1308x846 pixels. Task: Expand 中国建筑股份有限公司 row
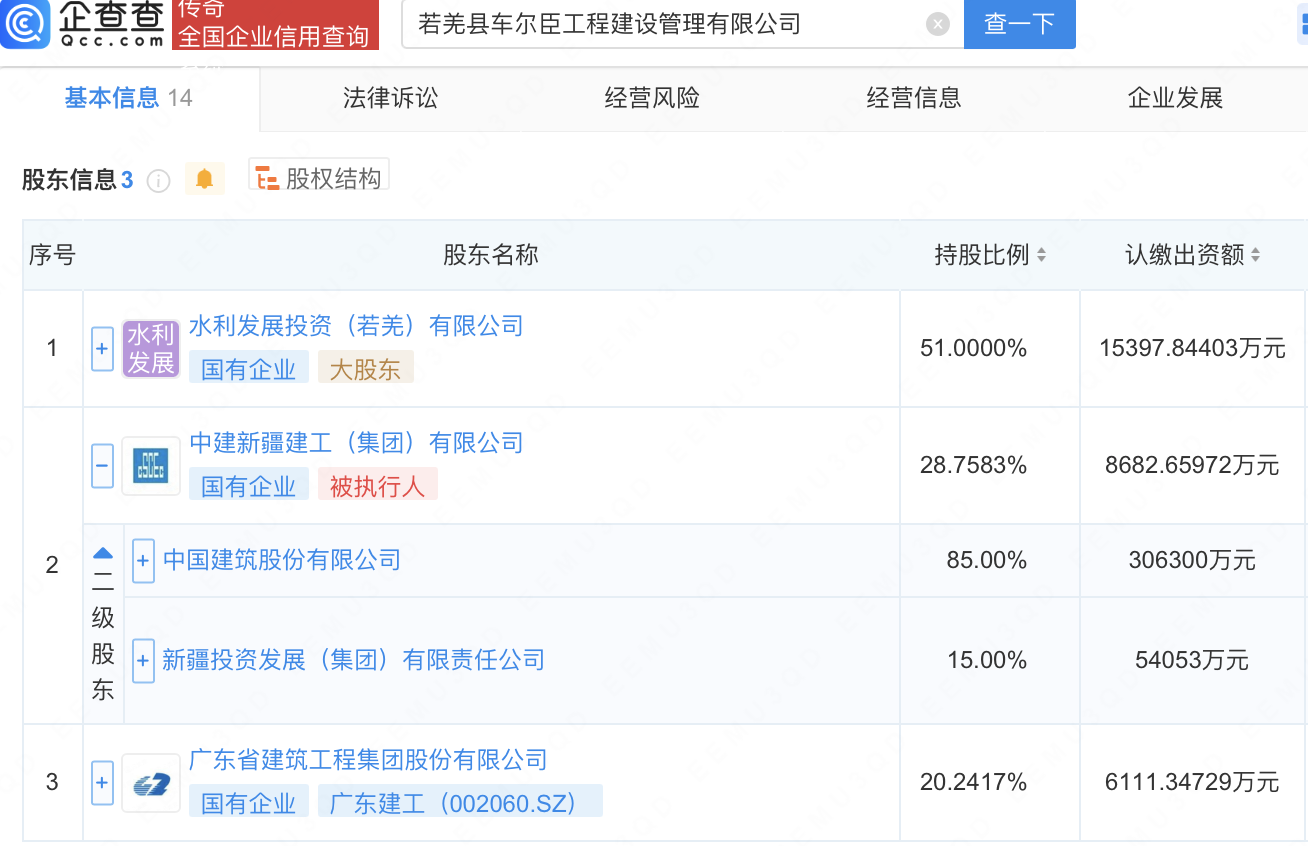click(143, 561)
